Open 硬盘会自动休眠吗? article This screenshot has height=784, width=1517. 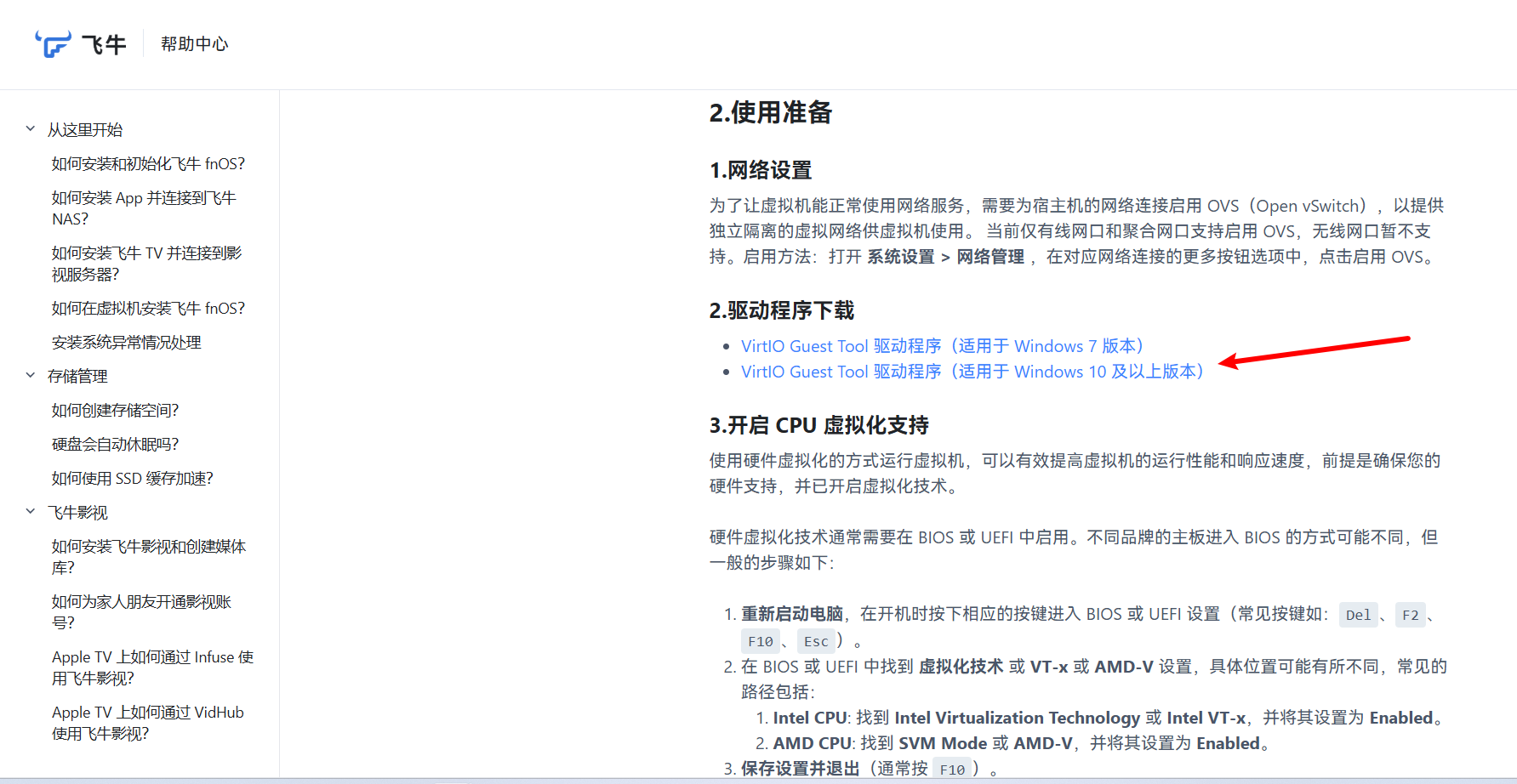(x=115, y=445)
